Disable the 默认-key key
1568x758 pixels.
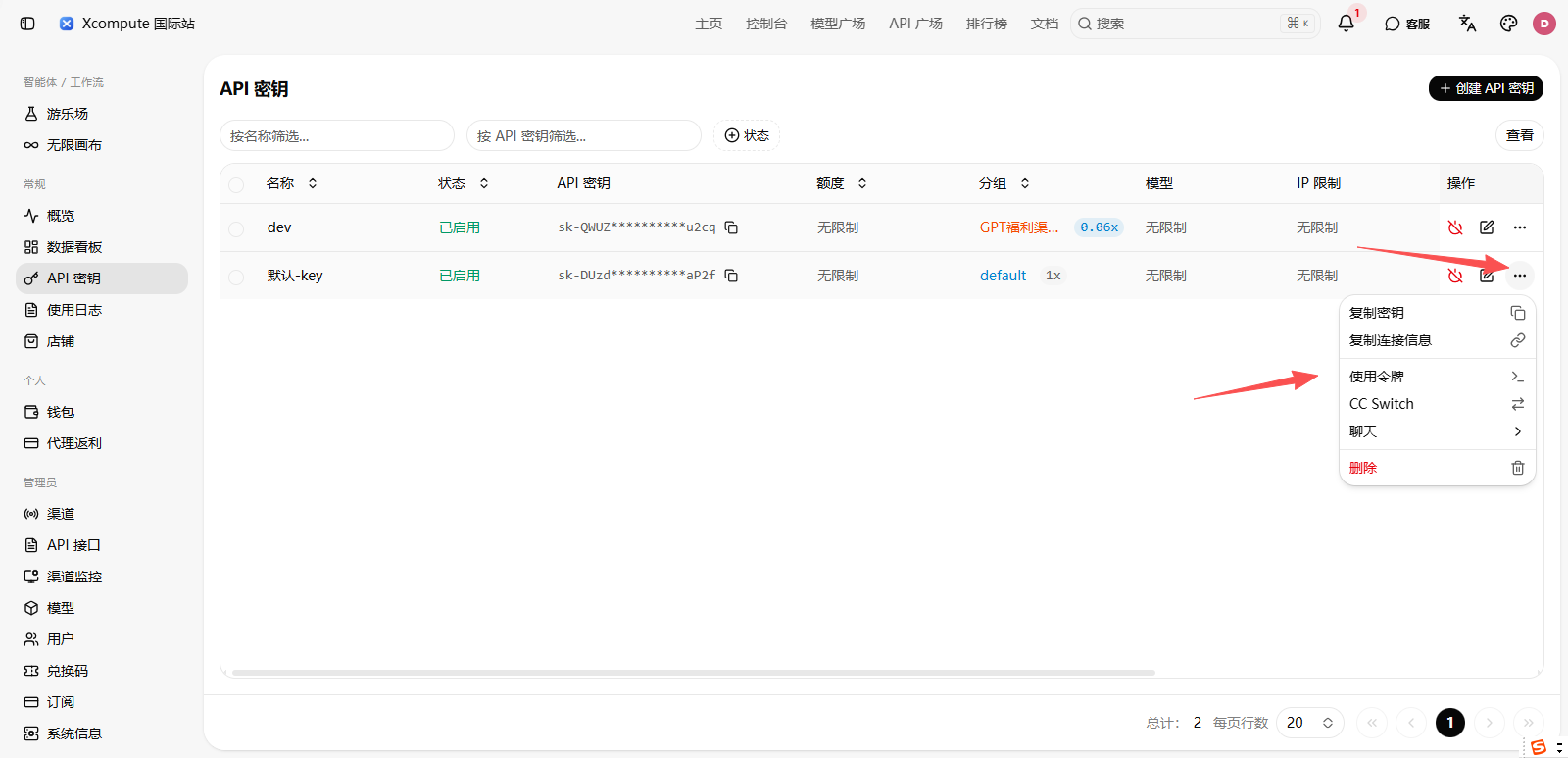click(x=1455, y=276)
